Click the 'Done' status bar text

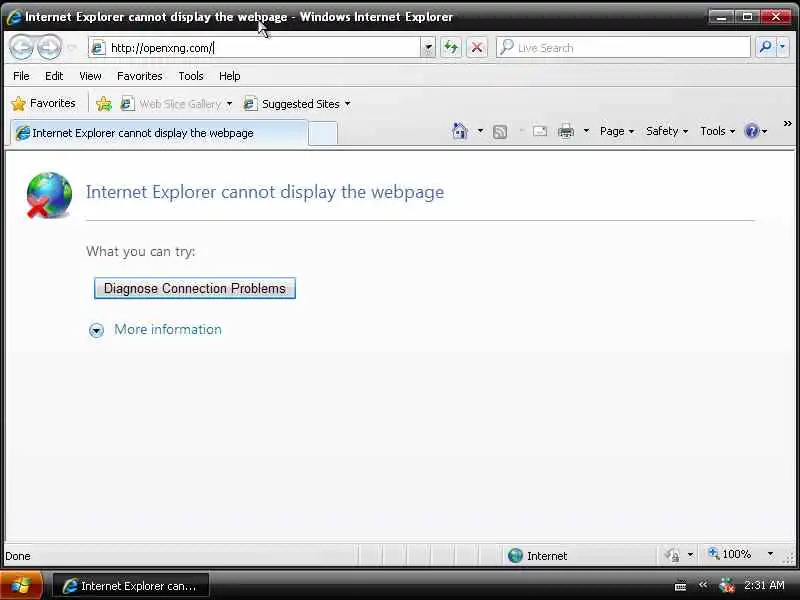click(x=18, y=556)
